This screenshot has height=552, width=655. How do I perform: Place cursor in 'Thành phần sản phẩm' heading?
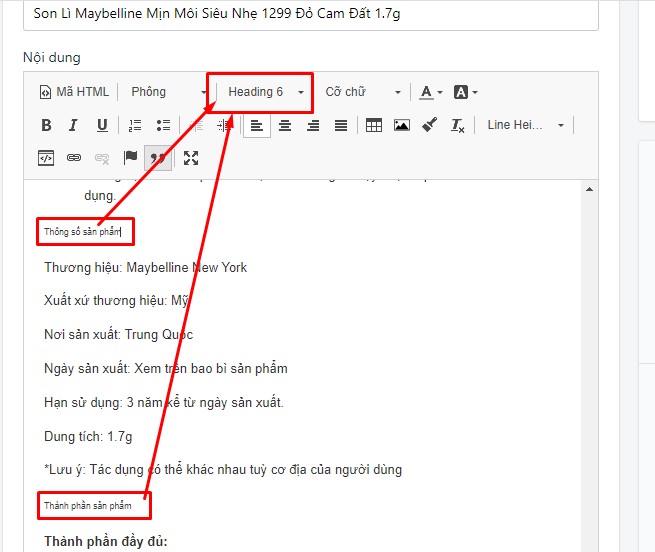point(88,506)
